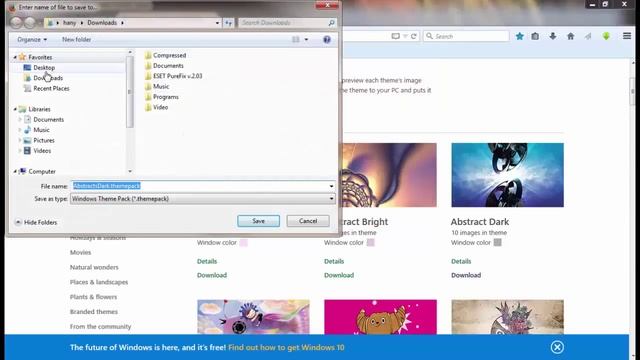The height and width of the screenshot is (360, 640).
Task: Open view options dropdown arrow
Action: coord(306,40)
